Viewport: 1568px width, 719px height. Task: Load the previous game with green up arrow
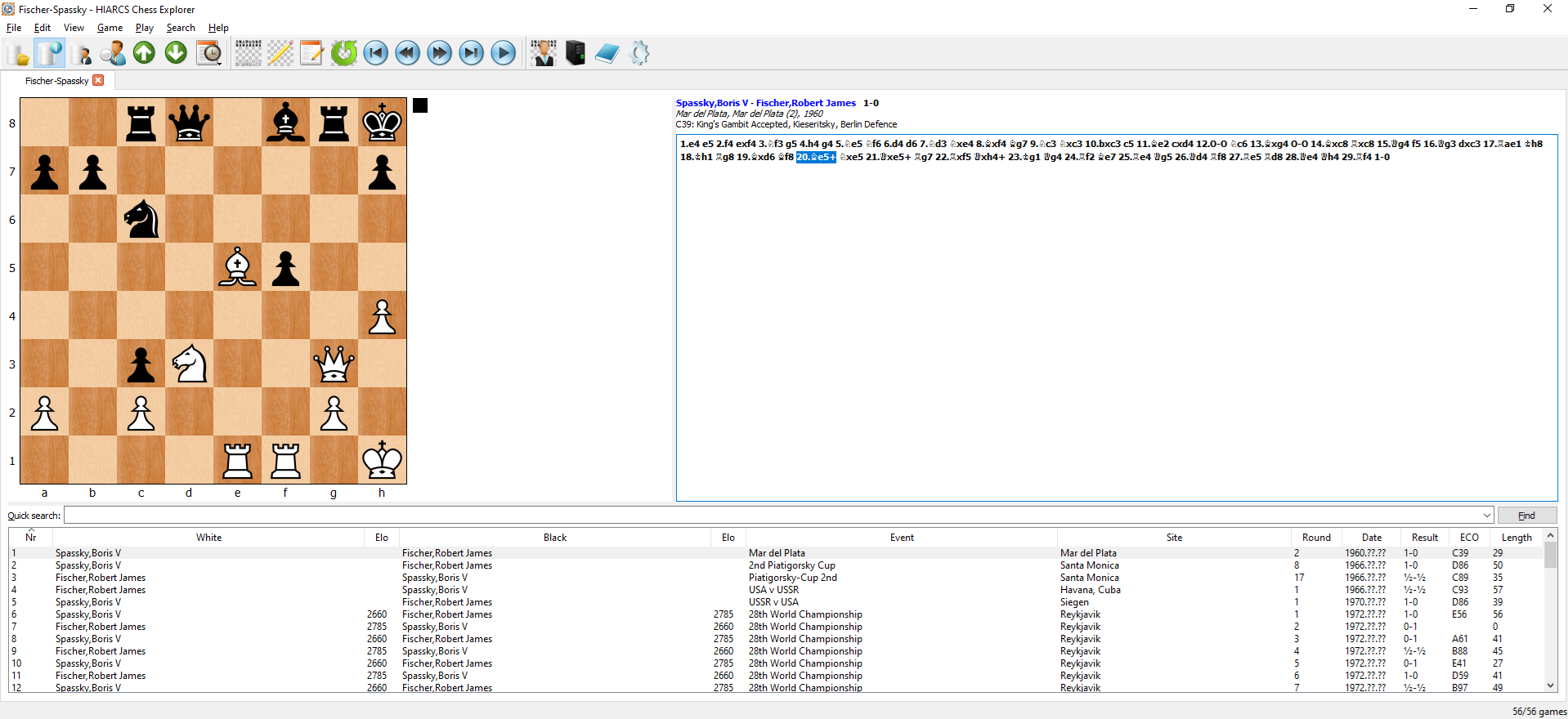pos(145,54)
